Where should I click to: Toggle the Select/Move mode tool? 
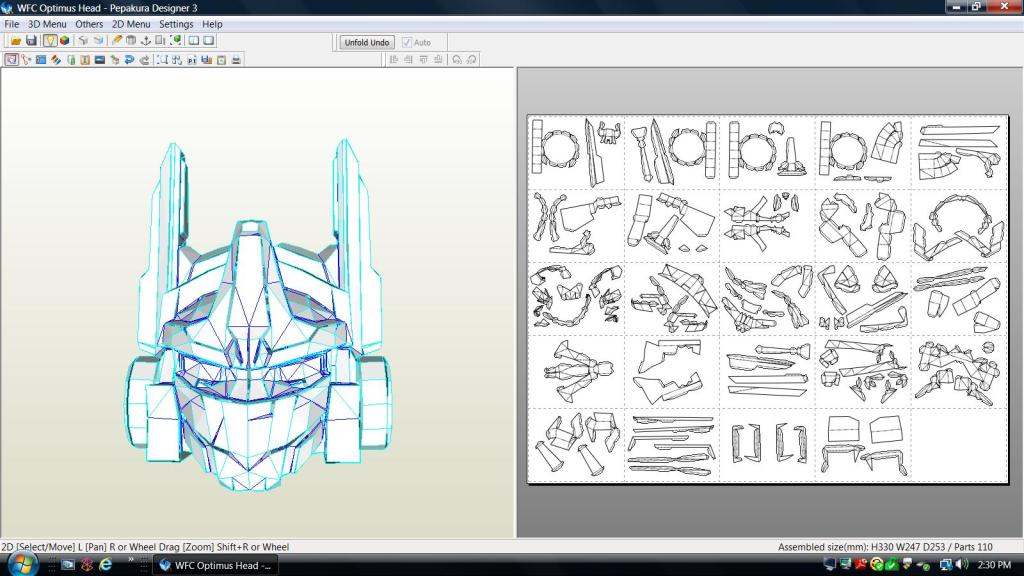(11, 59)
